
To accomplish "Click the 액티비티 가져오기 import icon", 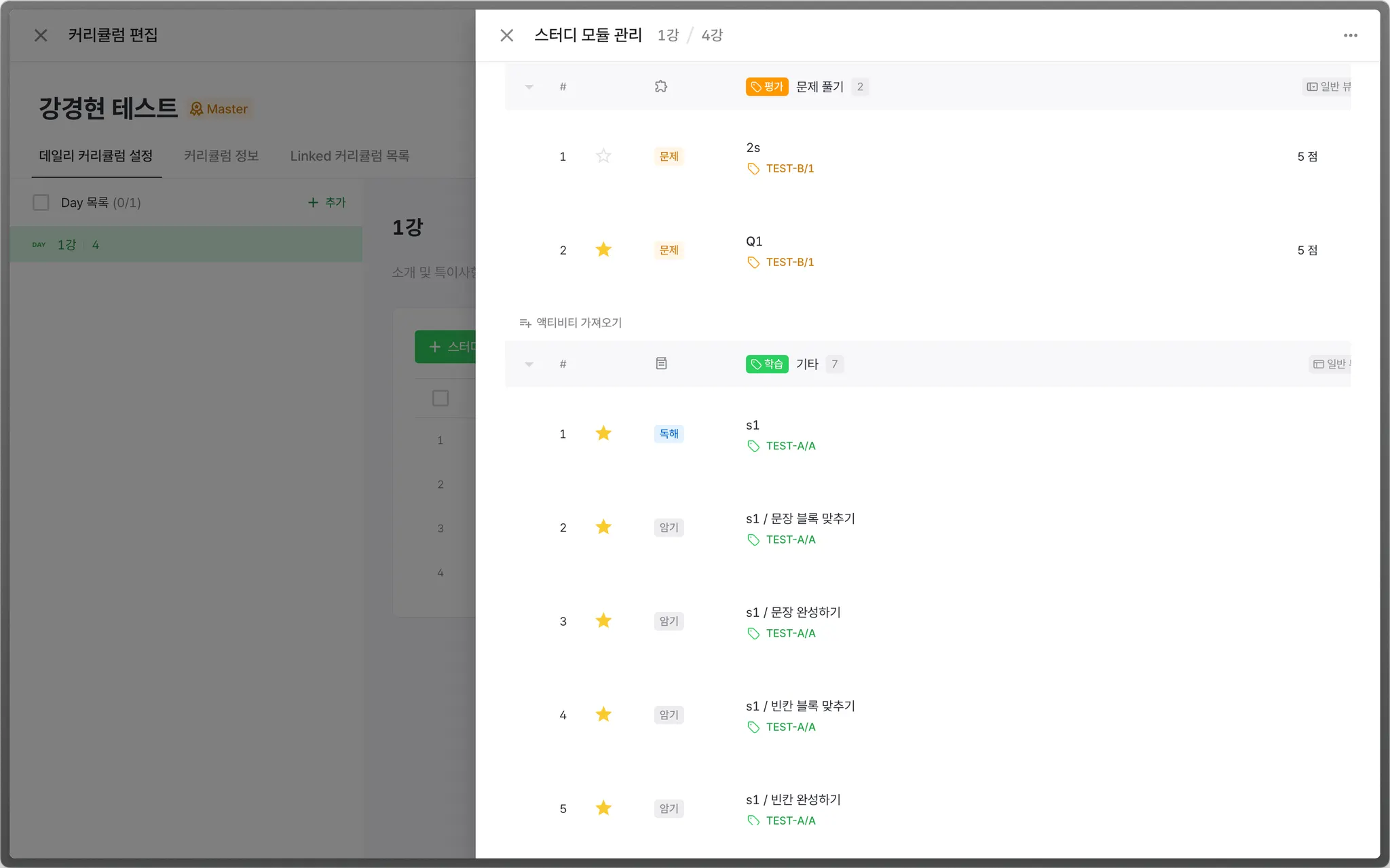I will 525,323.
